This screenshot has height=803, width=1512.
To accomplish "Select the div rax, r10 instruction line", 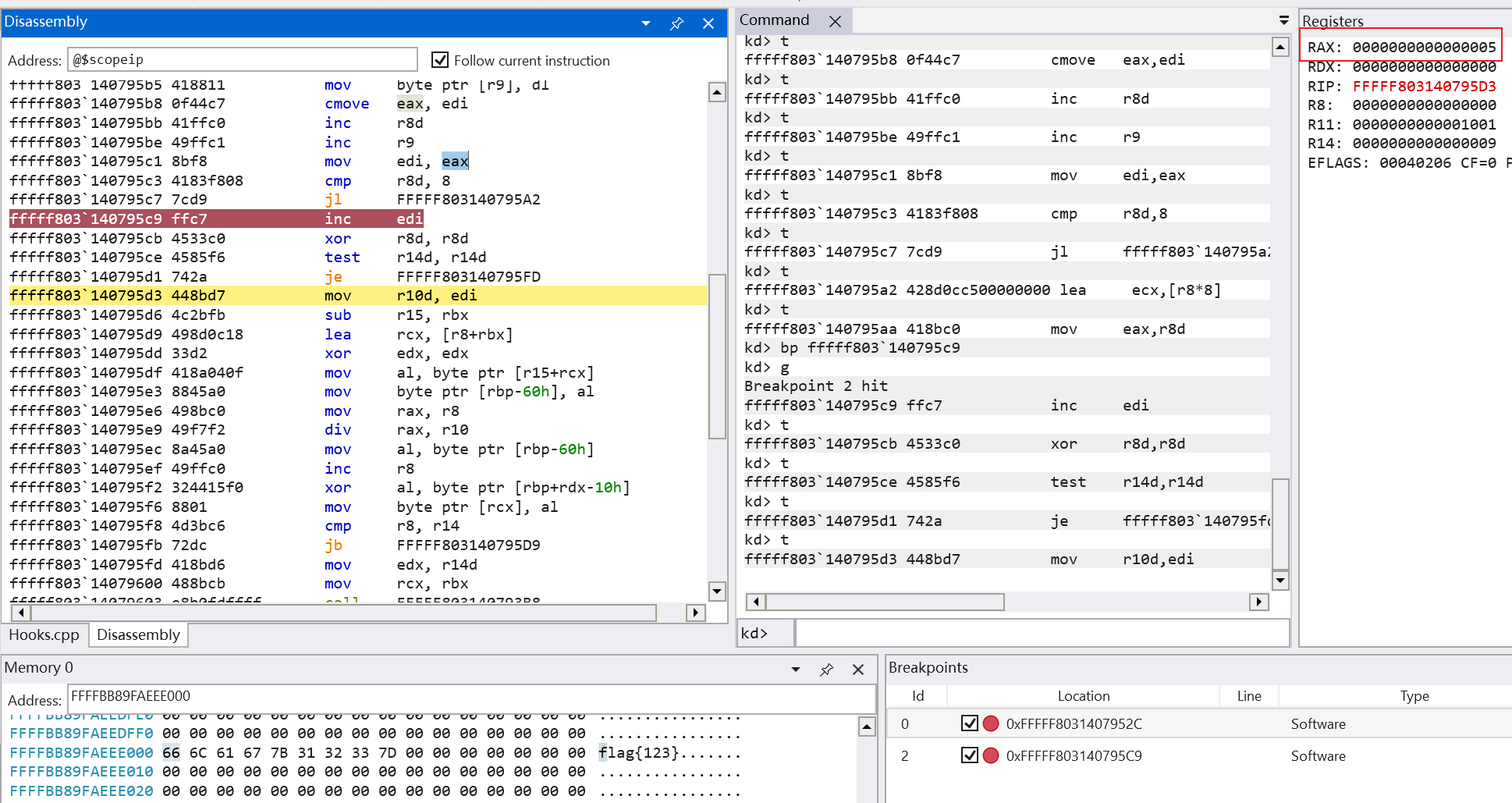I will (357, 429).
